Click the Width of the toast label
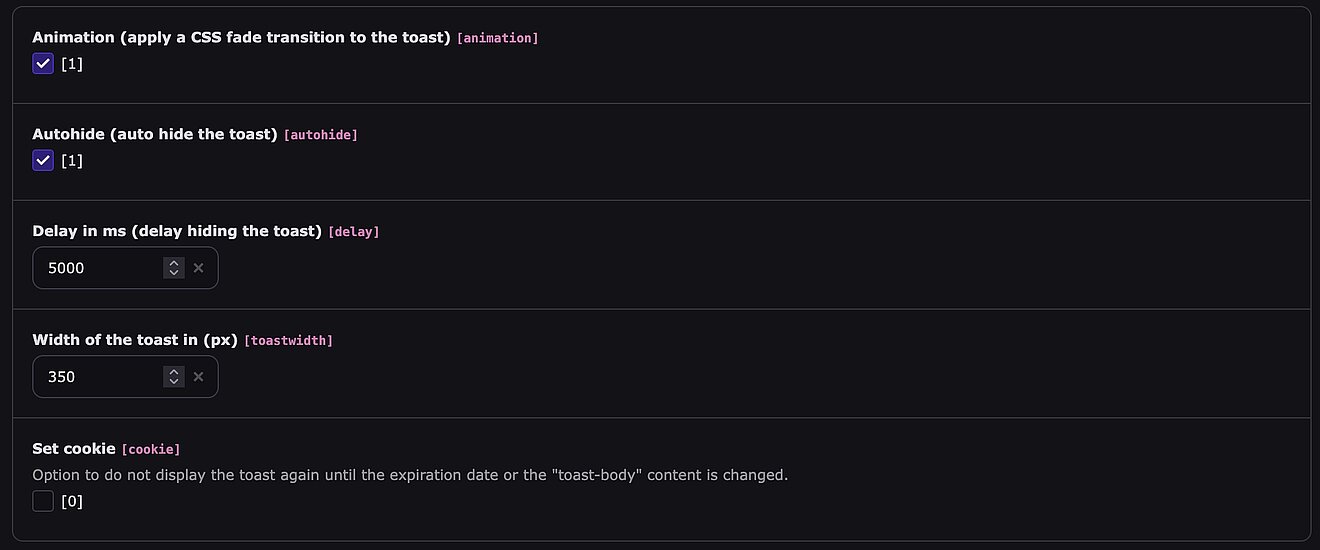This screenshot has height=550, width=1320. tap(134, 340)
